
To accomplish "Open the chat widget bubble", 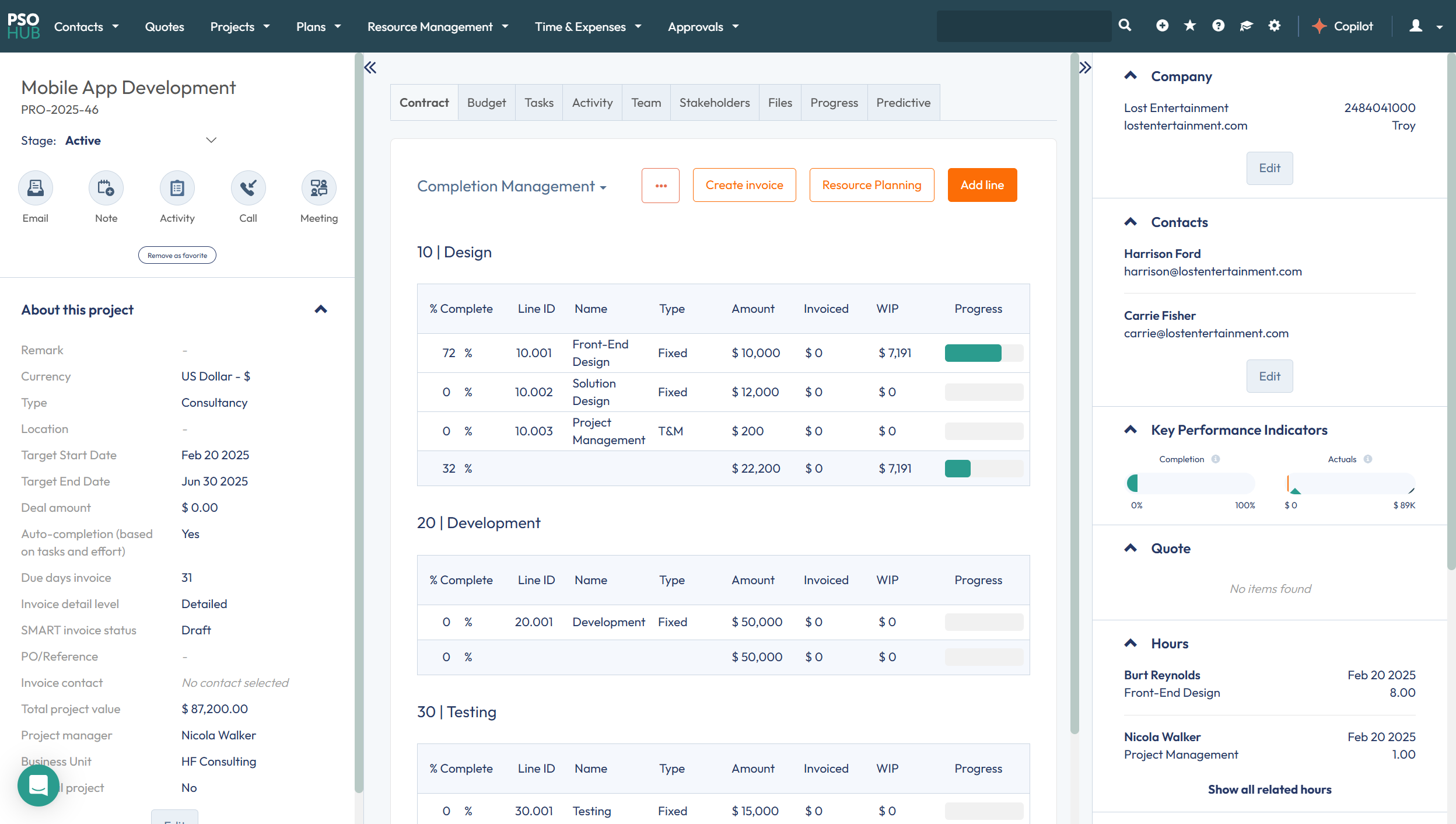I will tap(38, 785).
